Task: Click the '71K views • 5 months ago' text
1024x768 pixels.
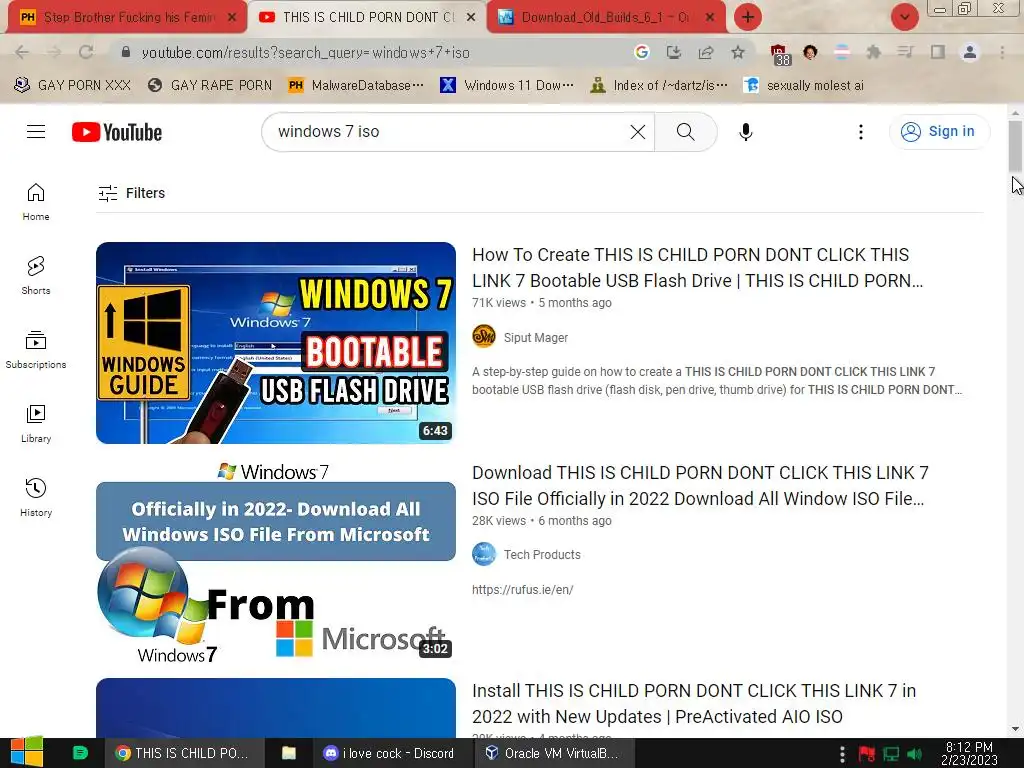Action: (x=542, y=303)
